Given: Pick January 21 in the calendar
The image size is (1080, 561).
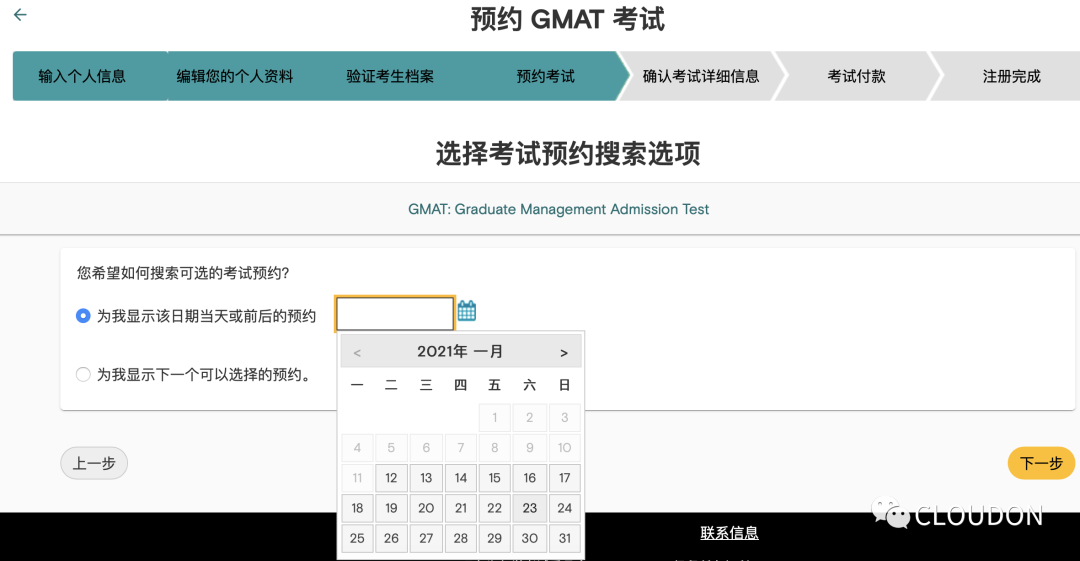Looking at the screenshot, I should 461,508.
